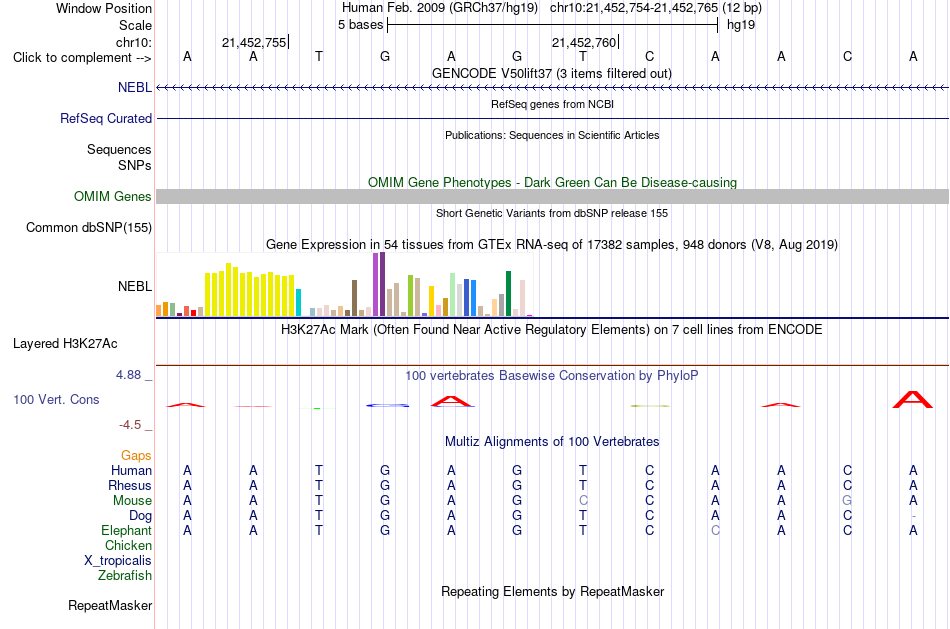Click the lighter C base in Mouse row

pos(583,501)
